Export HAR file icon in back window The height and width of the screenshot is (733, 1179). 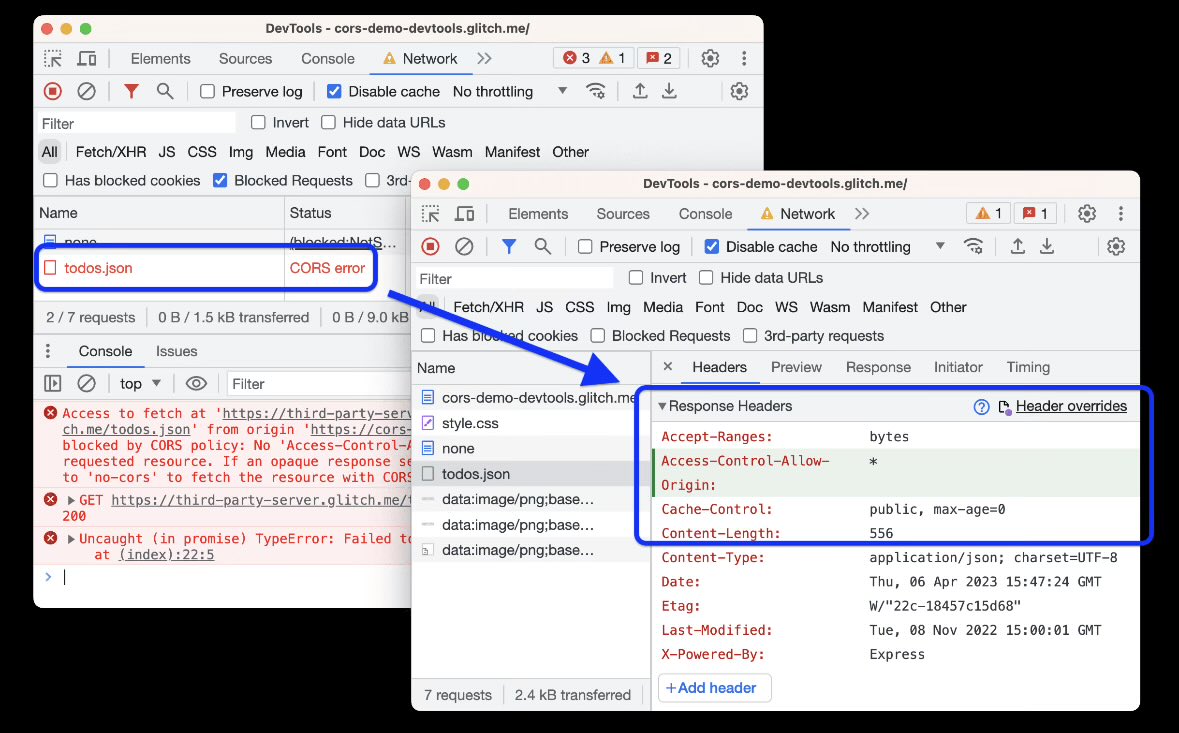click(x=669, y=92)
